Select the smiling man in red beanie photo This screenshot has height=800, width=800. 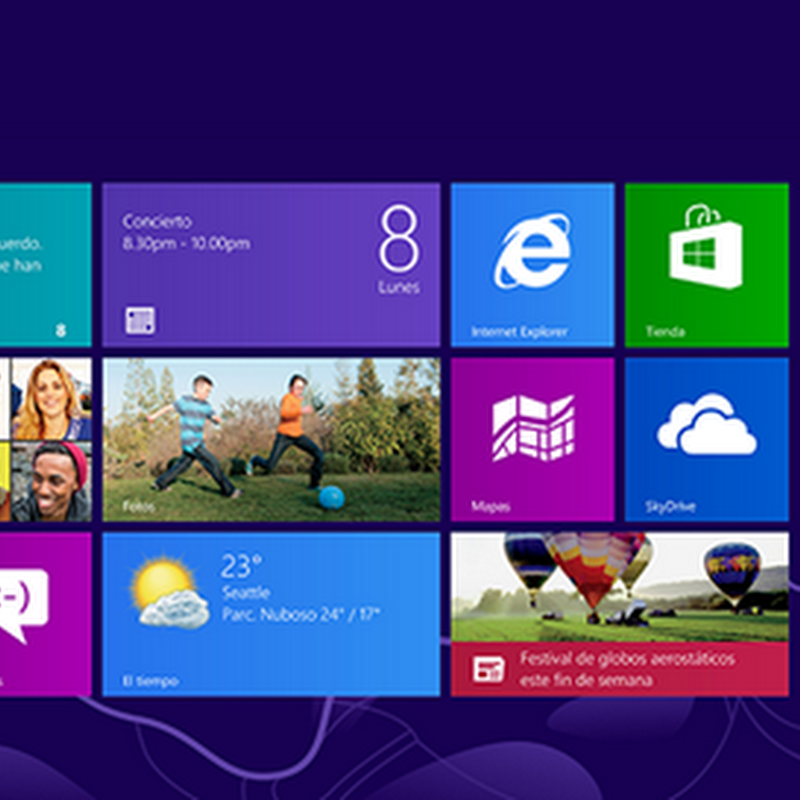[x=52, y=482]
